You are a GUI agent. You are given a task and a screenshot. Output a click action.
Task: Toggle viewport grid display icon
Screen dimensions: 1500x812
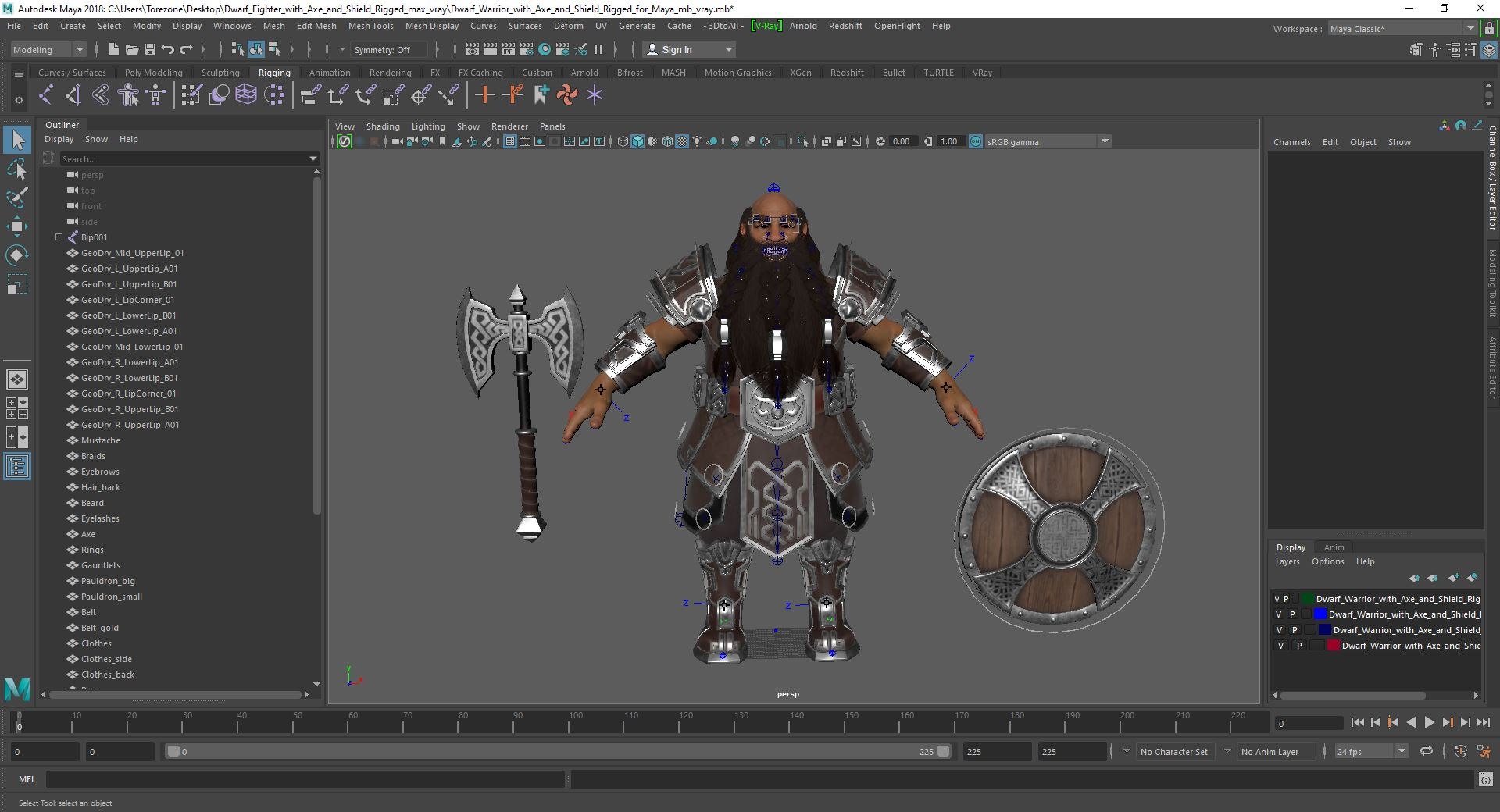click(x=509, y=141)
